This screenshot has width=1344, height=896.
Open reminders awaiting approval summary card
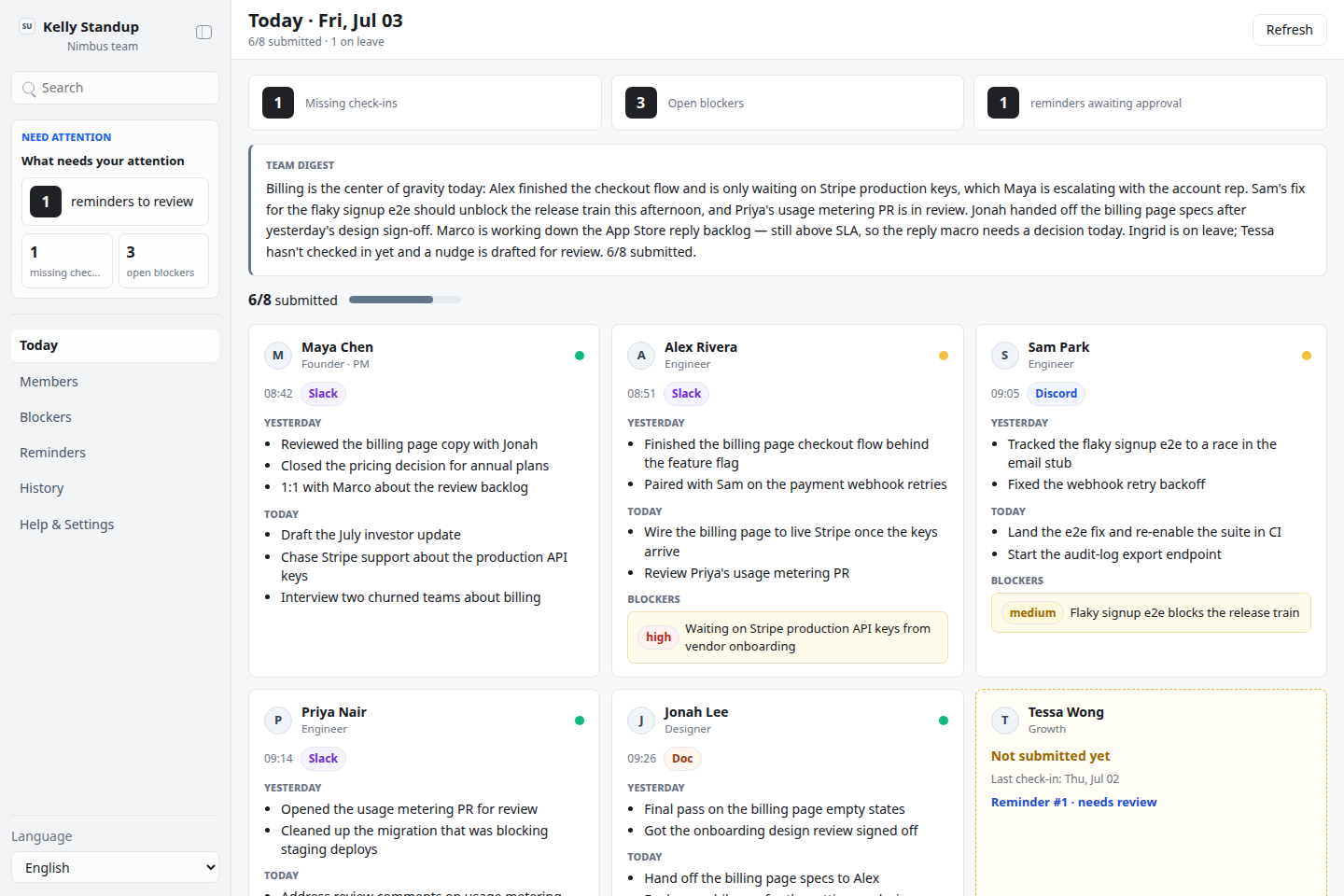pos(1150,103)
